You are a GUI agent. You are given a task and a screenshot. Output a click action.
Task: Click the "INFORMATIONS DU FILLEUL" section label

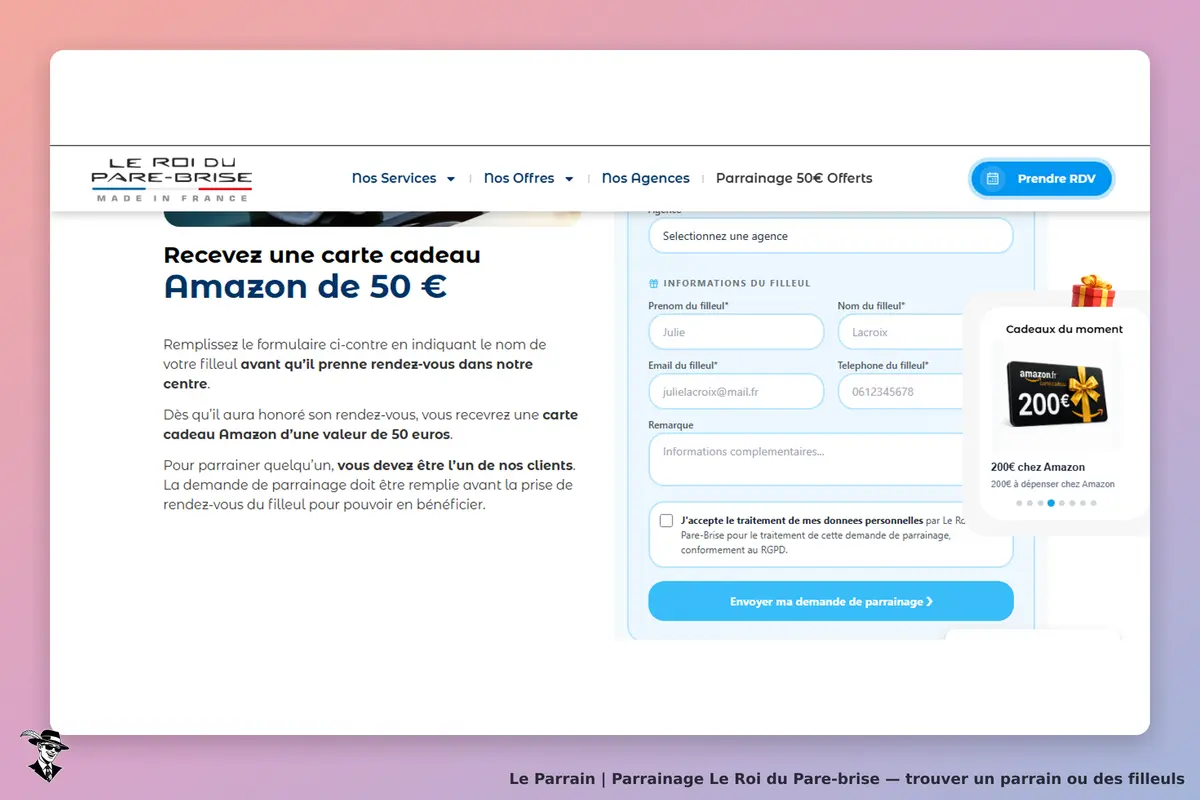(737, 283)
